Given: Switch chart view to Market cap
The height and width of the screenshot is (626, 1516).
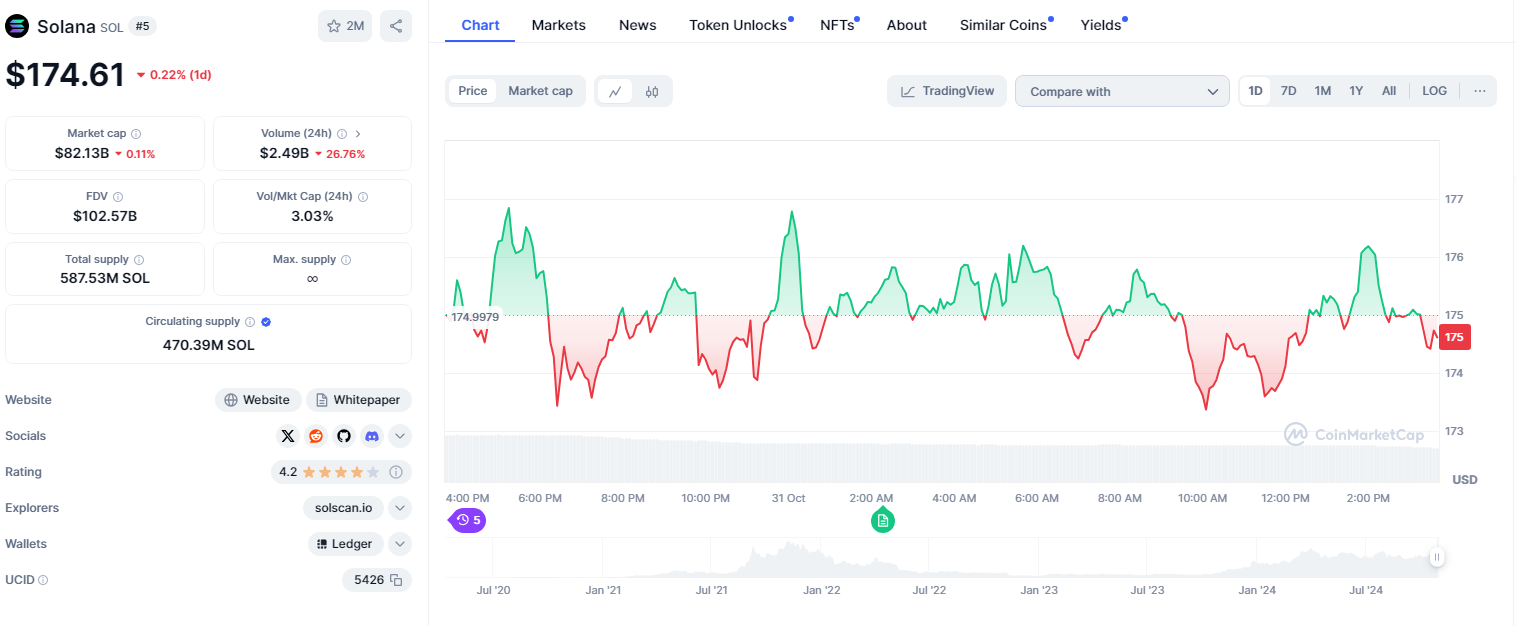Looking at the screenshot, I should tap(540, 90).
